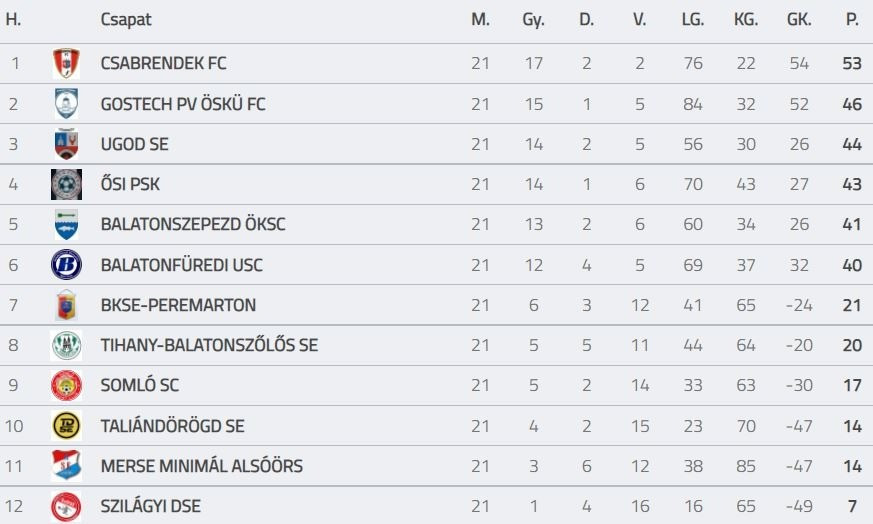Image resolution: width=873 pixels, height=524 pixels.
Task: Click the Ugod SE team crest
Action: [66, 144]
